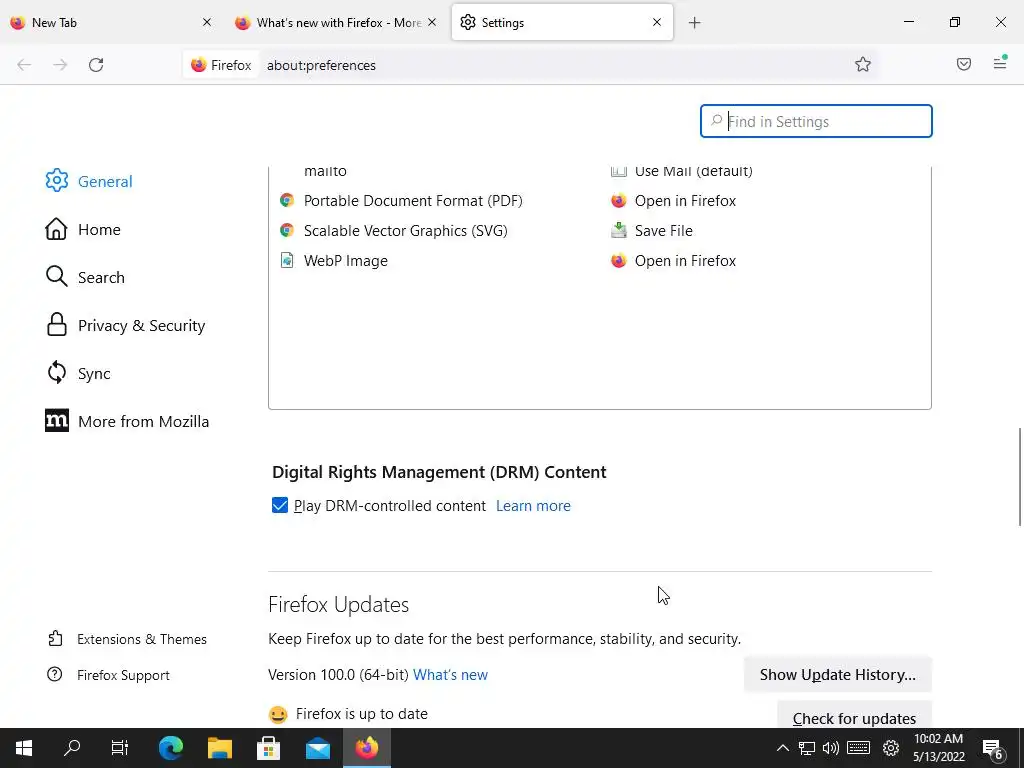1024x768 pixels.
Task: Go back with the back arrow
Action: pyautogui.click(x=24, y=65)
